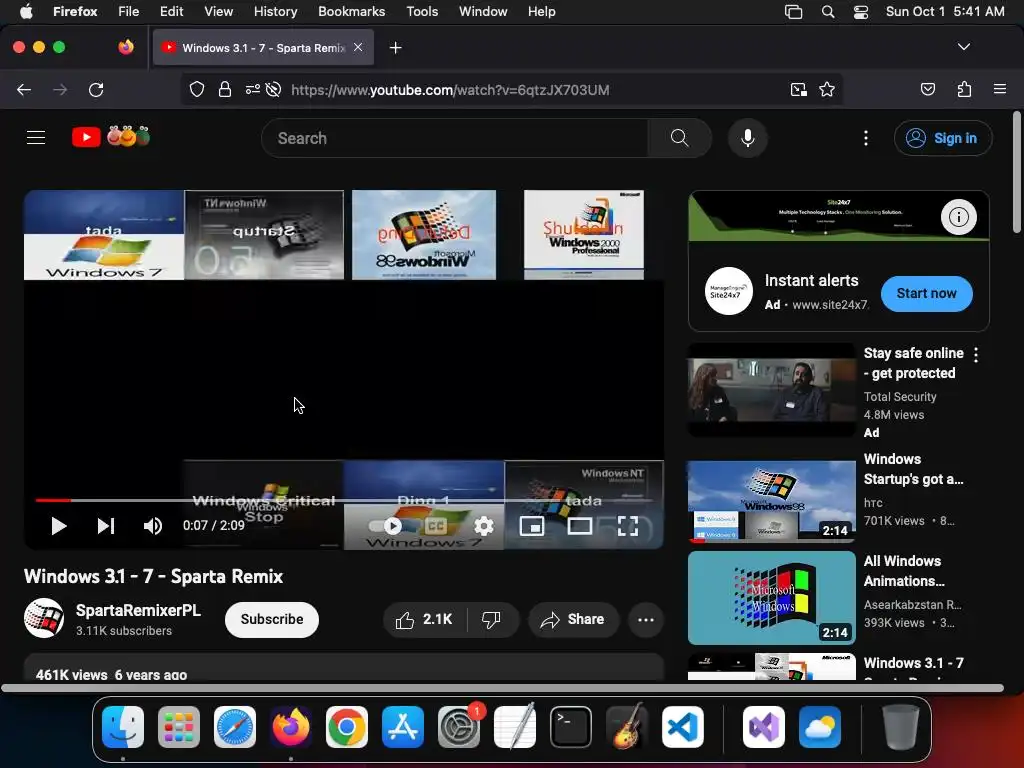Open Tools menu
Screen dimensions: 1024x768
coord(422,11)
